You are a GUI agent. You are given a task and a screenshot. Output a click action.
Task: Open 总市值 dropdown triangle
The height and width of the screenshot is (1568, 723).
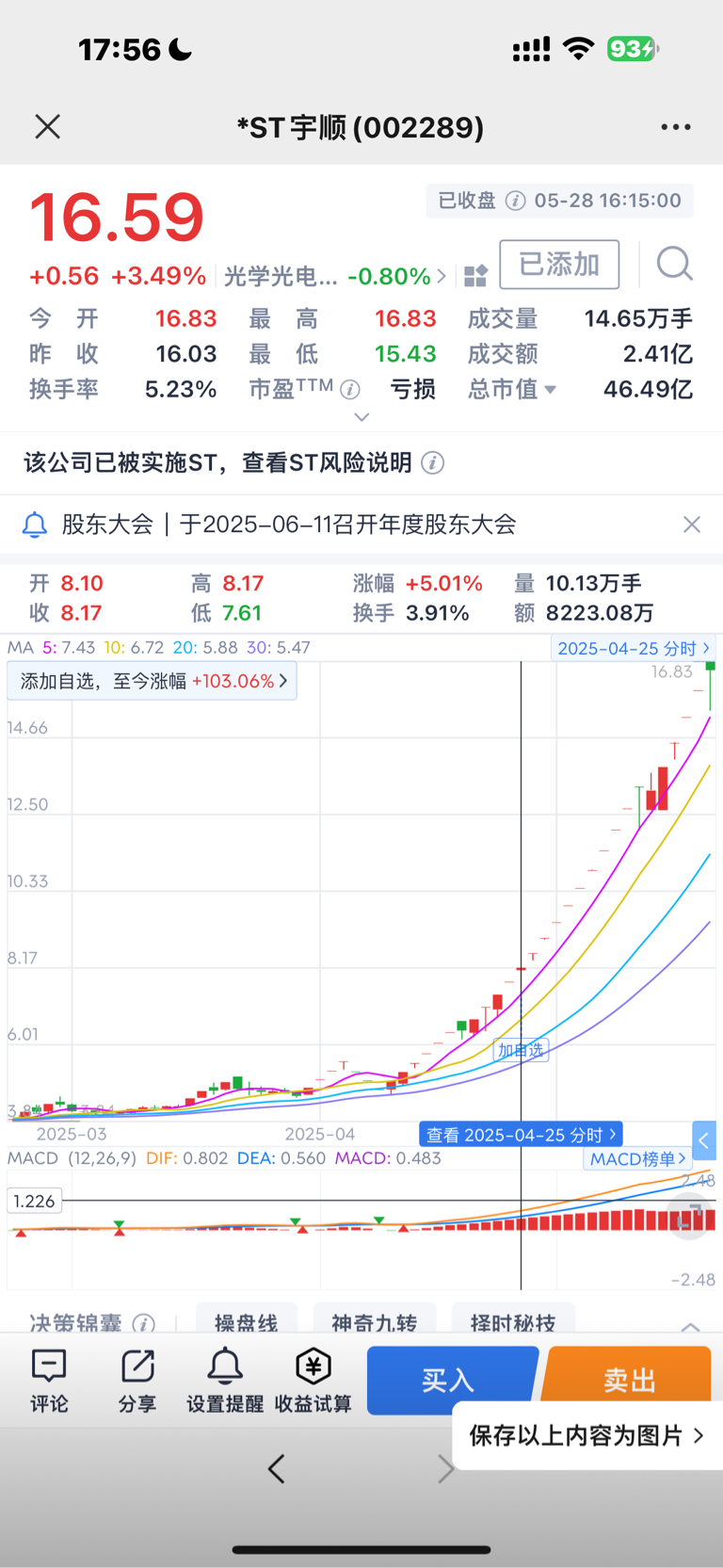click(551, 390)
